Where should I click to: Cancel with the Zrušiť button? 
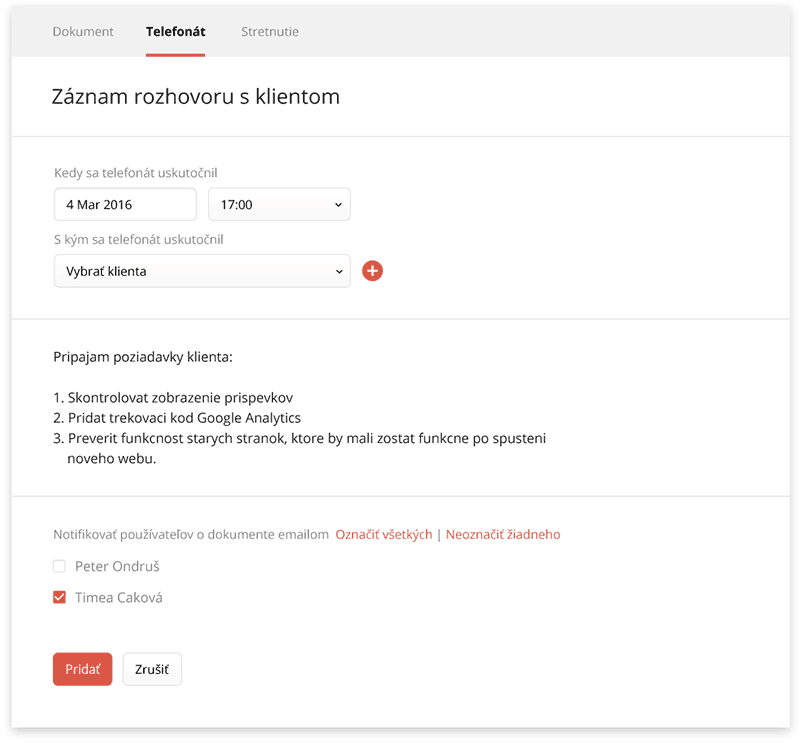[152, 669]
